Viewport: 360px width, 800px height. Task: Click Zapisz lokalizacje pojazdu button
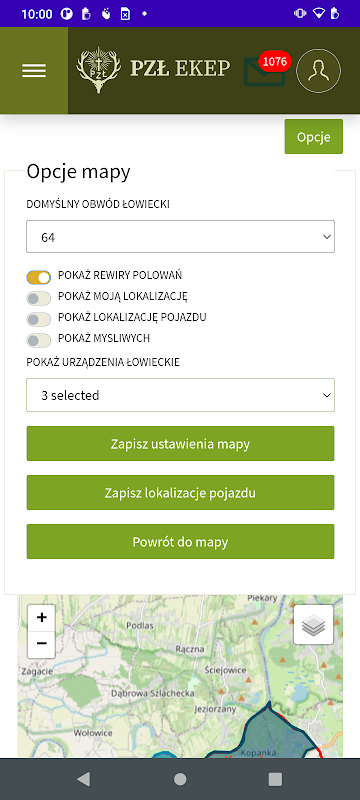[181, 493]
